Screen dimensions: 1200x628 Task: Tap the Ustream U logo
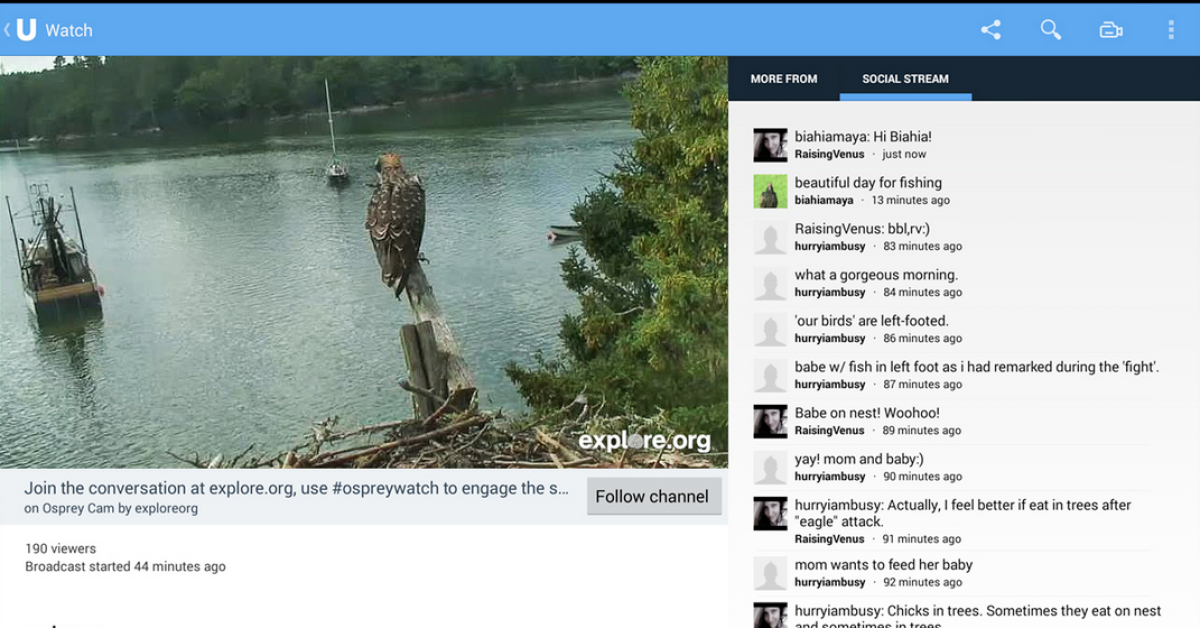click(27, 30)
